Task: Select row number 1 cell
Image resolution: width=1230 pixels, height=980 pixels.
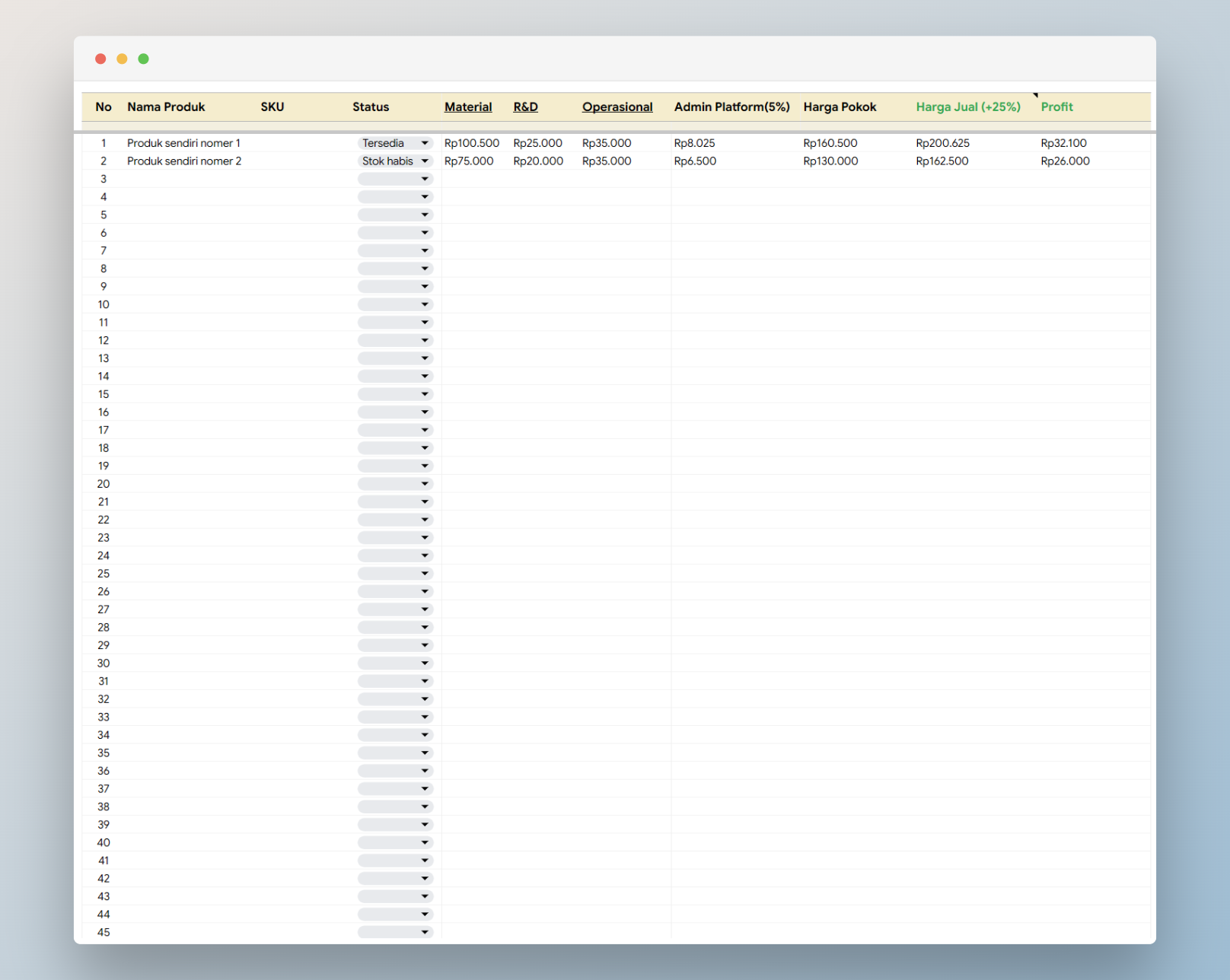Action: pyautogui.click(x=104, y=143)
